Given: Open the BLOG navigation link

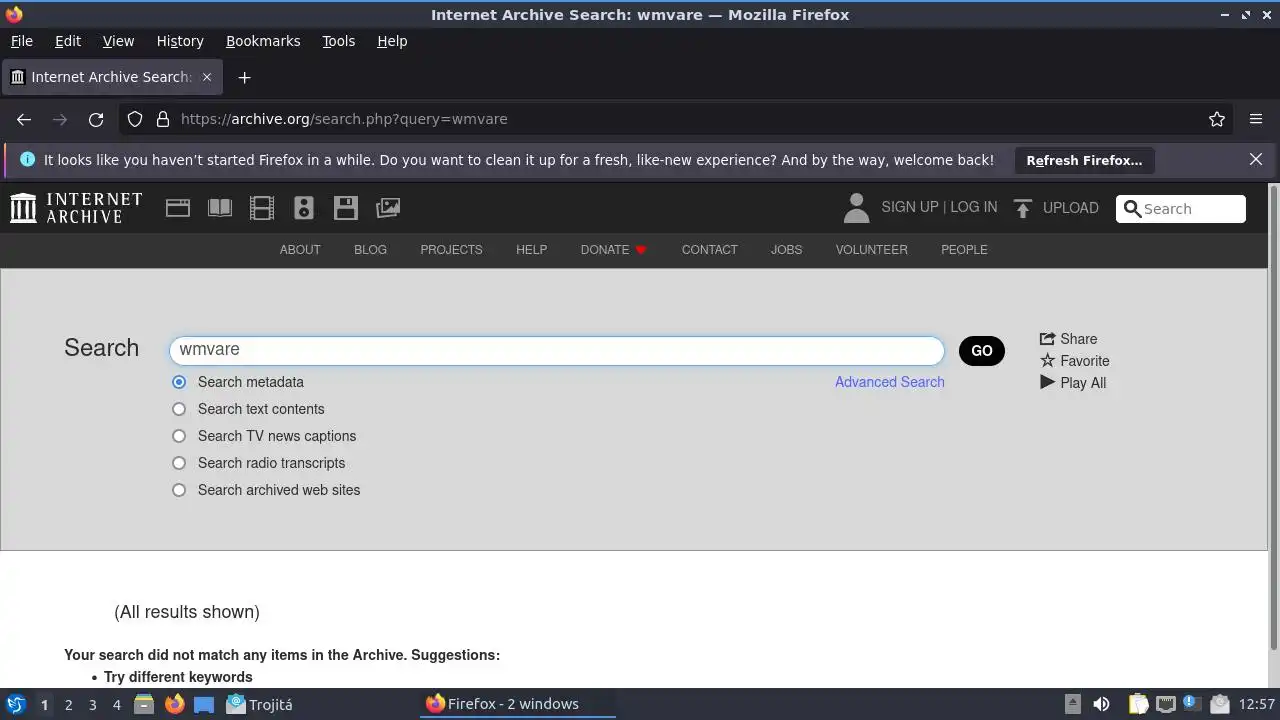Looking at the screenshot, I should (x=370, y=250).
